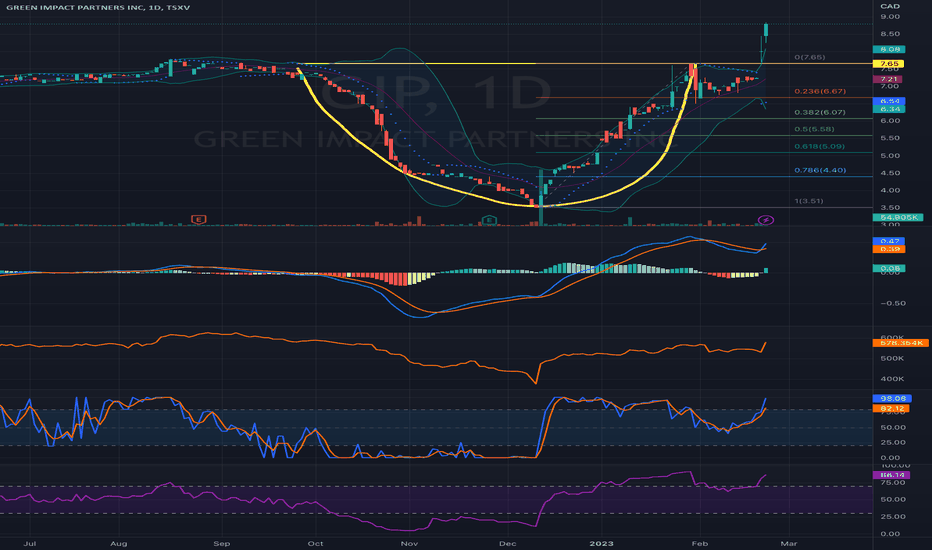
Task: Click the teal 6.34 price label
Action: pos(889,109)
